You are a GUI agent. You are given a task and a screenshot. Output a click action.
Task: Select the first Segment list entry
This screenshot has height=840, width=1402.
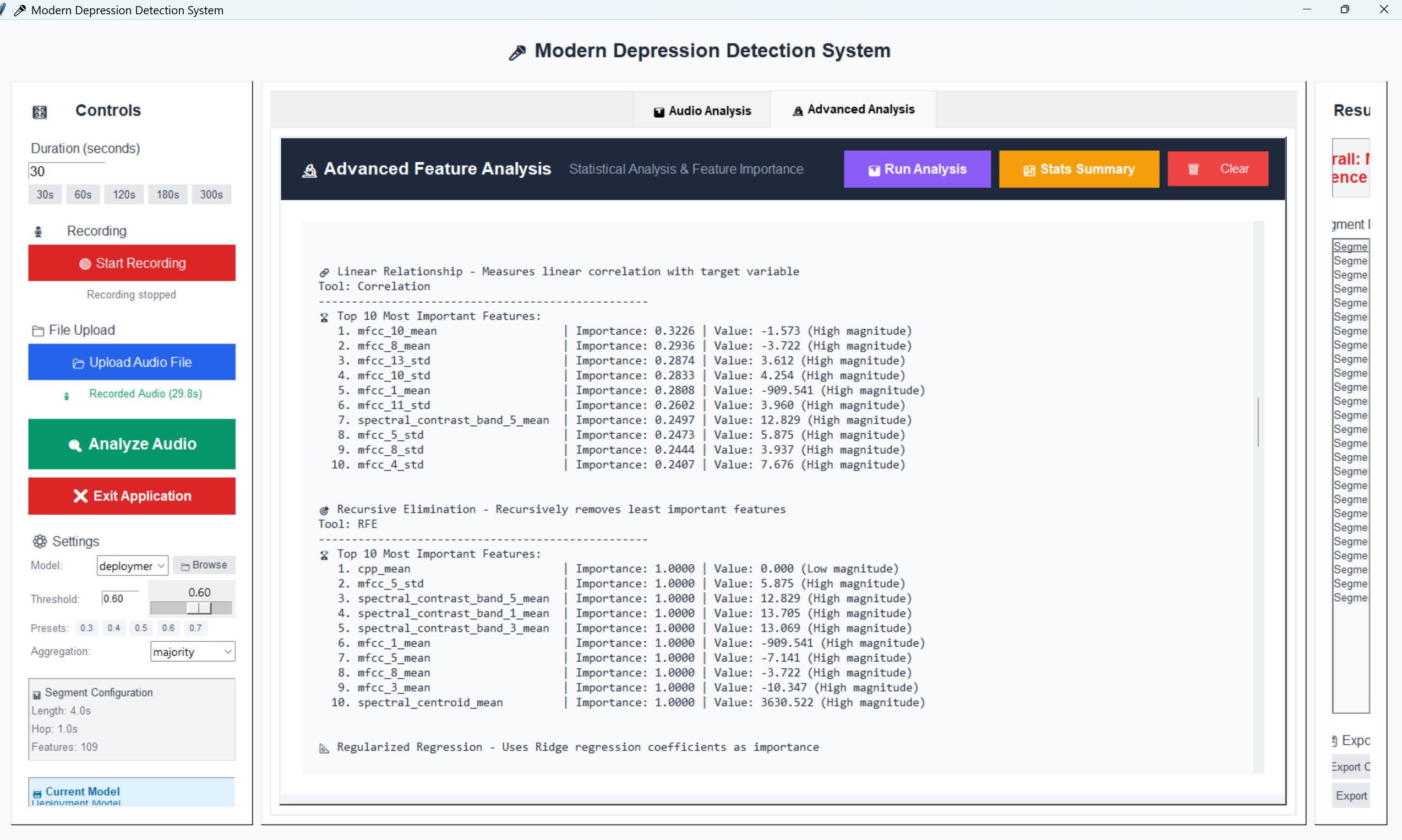pyautogui.click(x=1350, y=247)
